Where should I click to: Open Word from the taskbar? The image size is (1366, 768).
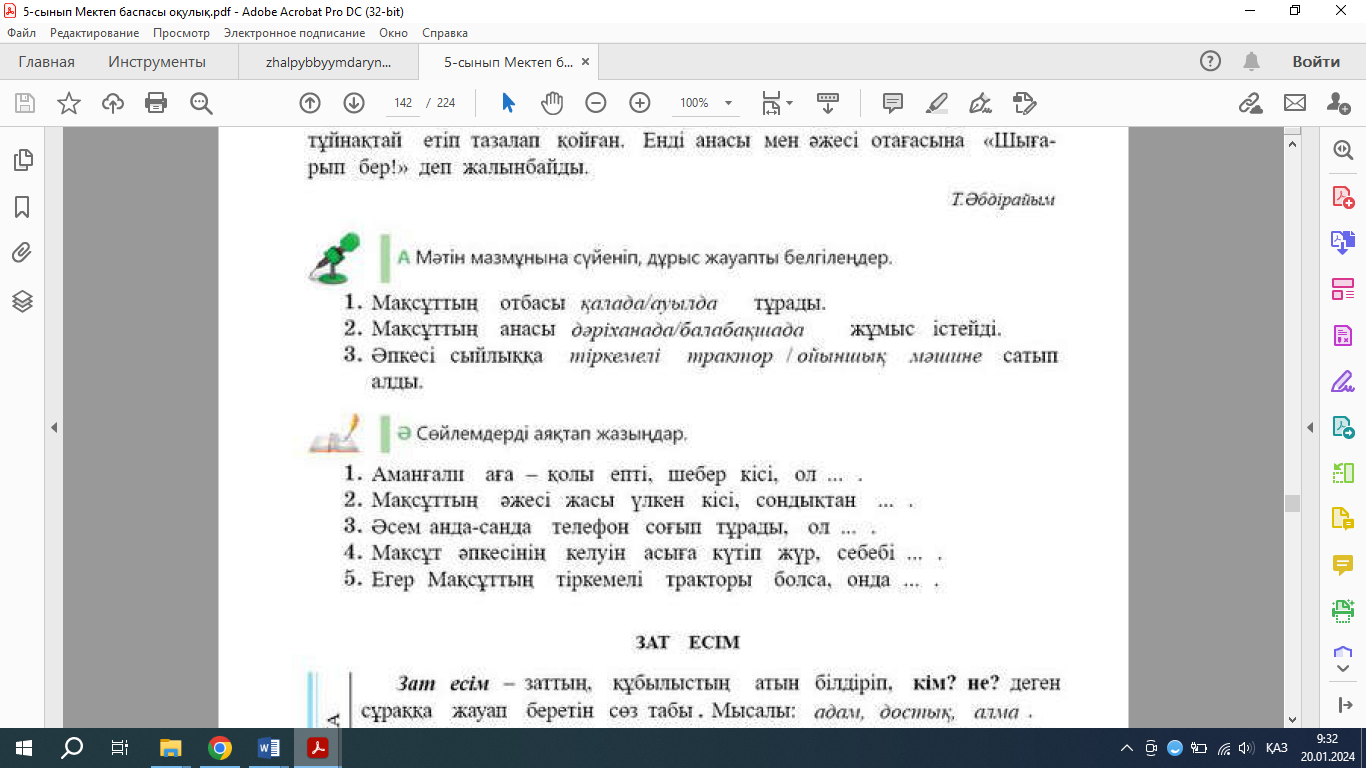(x=269, y=748)
